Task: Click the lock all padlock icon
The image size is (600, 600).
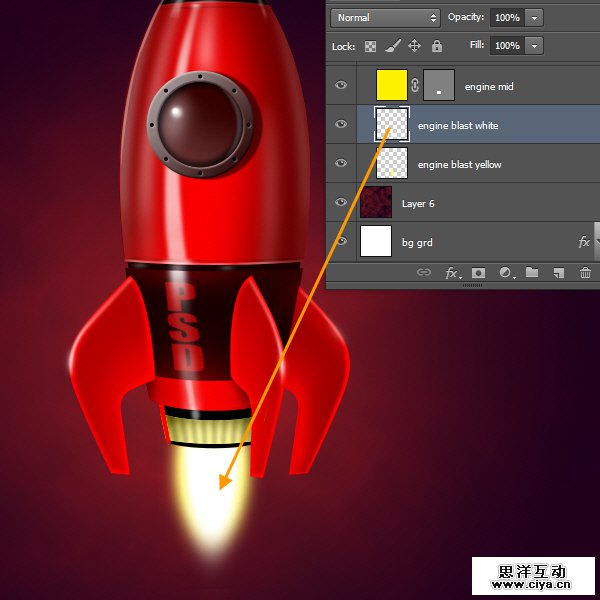Action: 436,46
